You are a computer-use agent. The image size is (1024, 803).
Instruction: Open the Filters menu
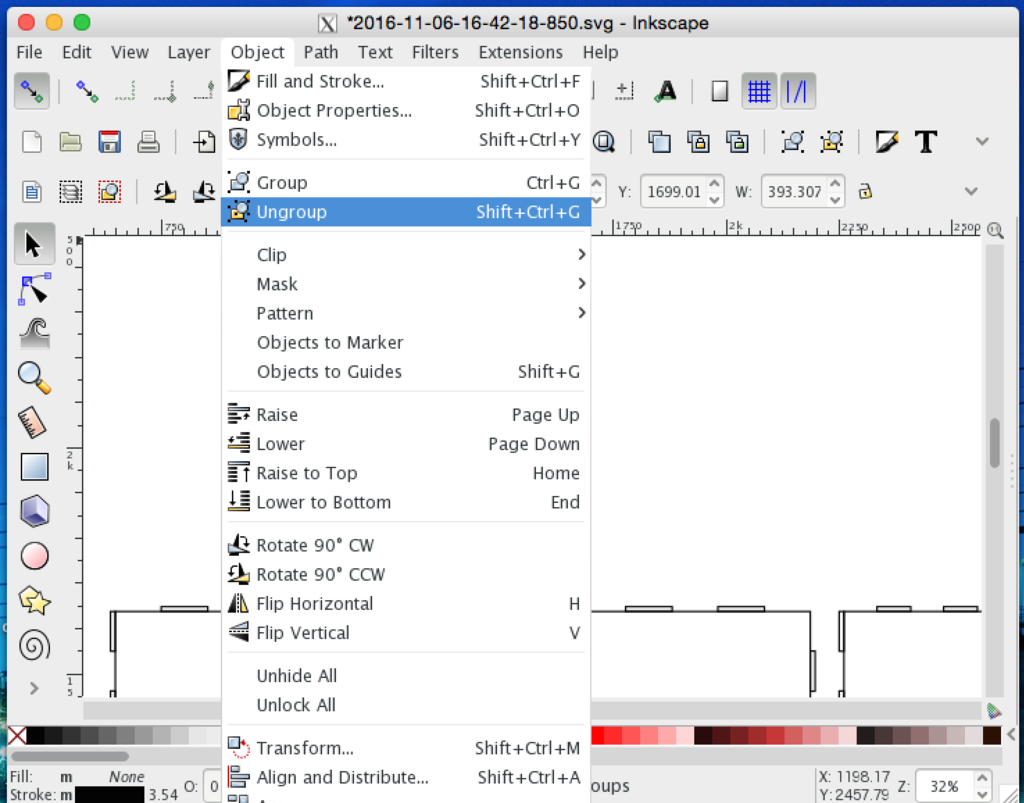(x=435, y=52)
